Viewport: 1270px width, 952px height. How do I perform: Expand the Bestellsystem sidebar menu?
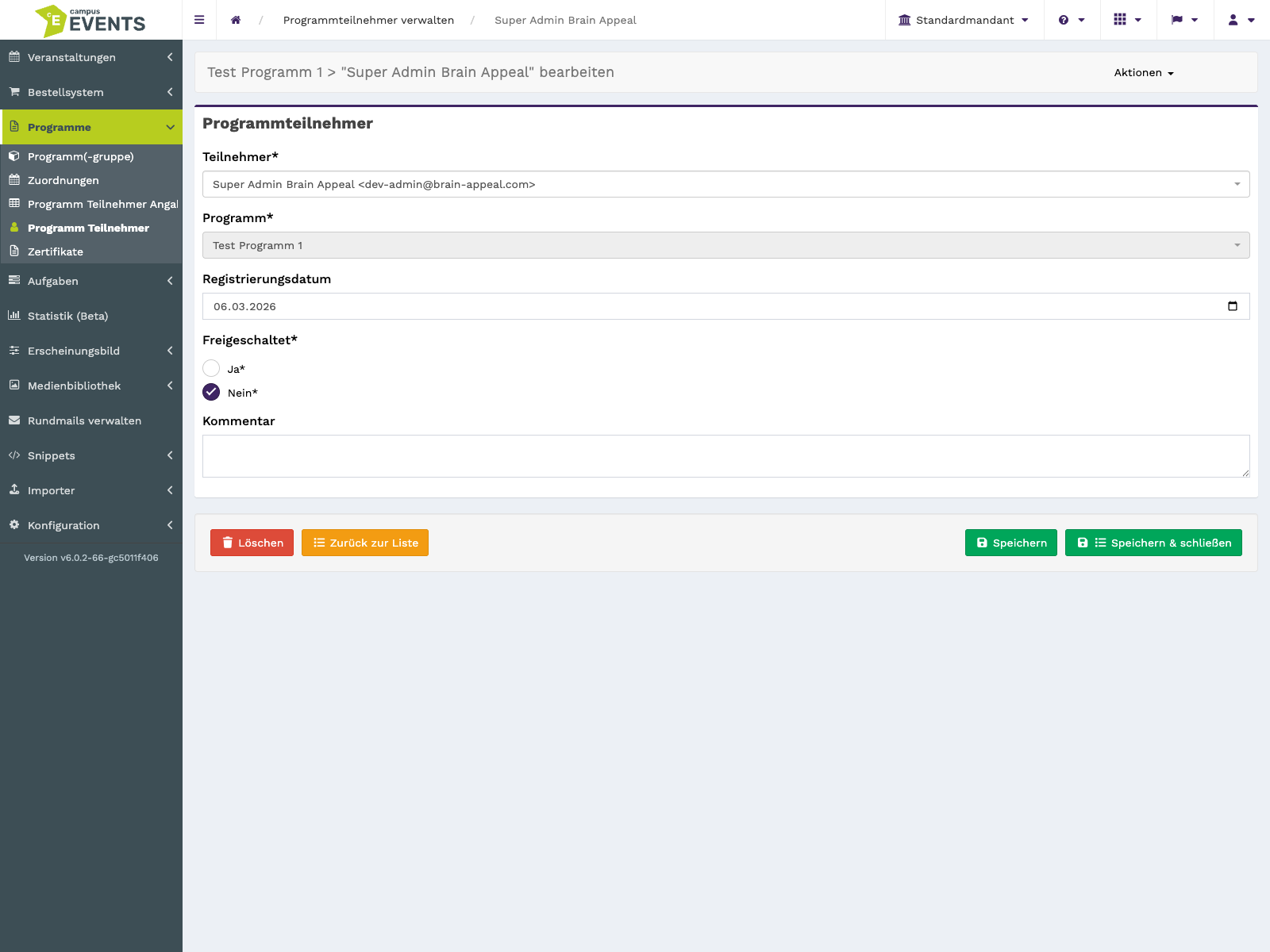(91, 92)
